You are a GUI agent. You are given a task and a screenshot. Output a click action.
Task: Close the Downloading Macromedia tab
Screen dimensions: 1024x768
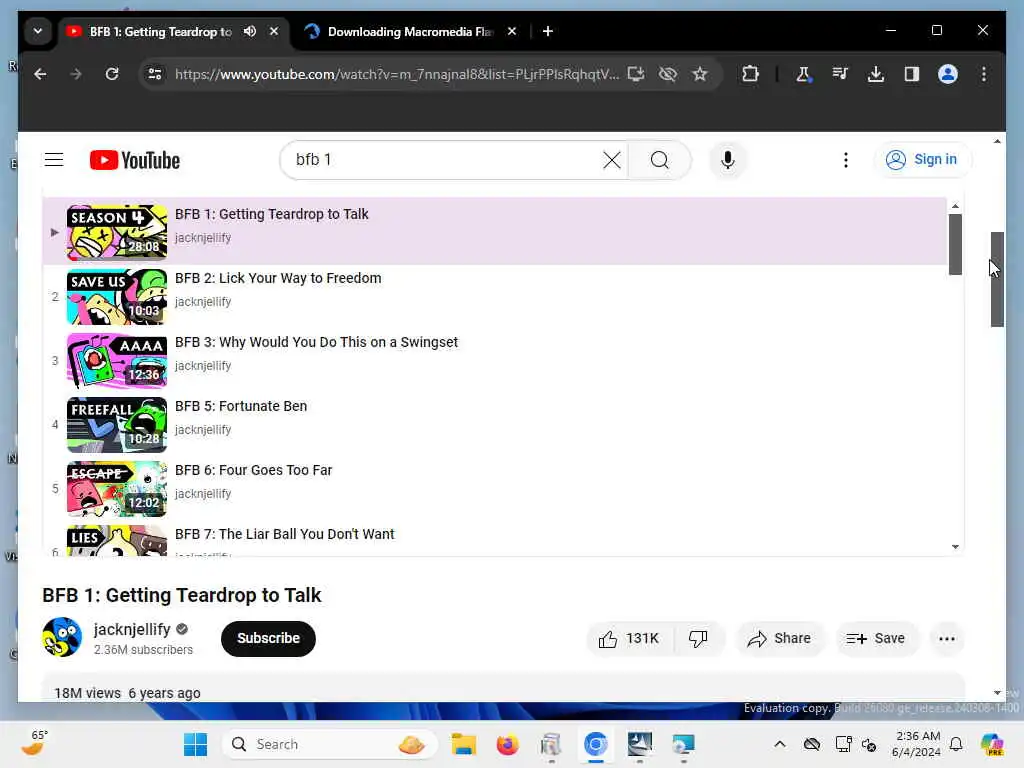512,31
